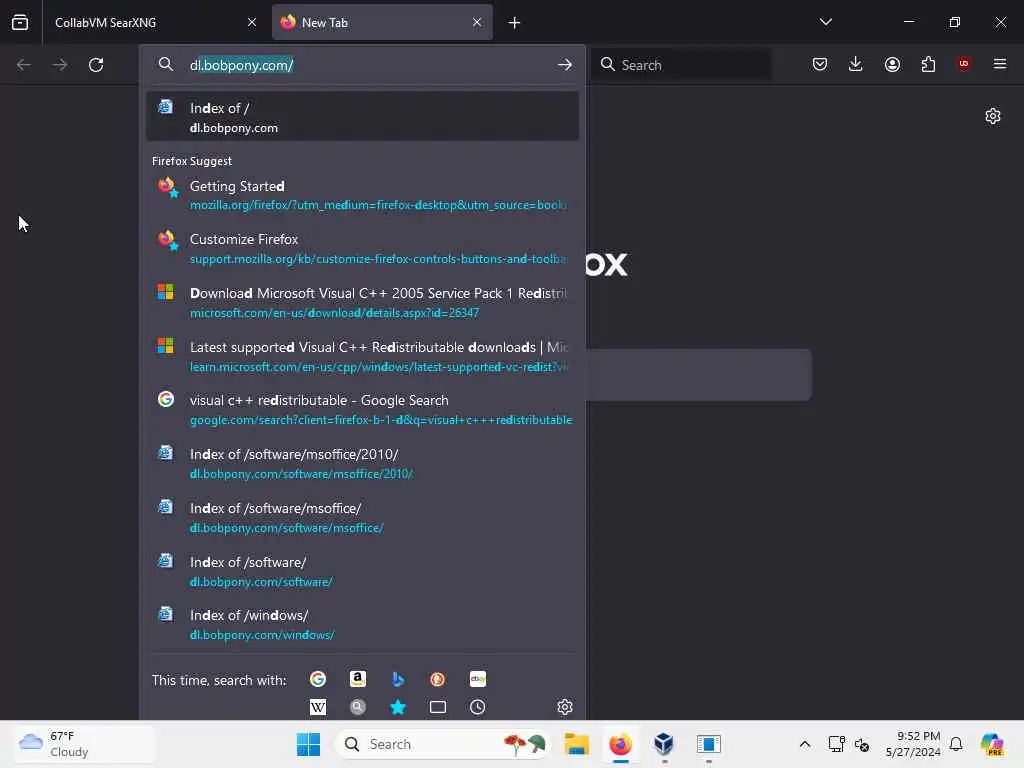Show hidden tray icons chevron
Image resolution: width=1024 pixels, height=768 pixels.
point(805,744)
